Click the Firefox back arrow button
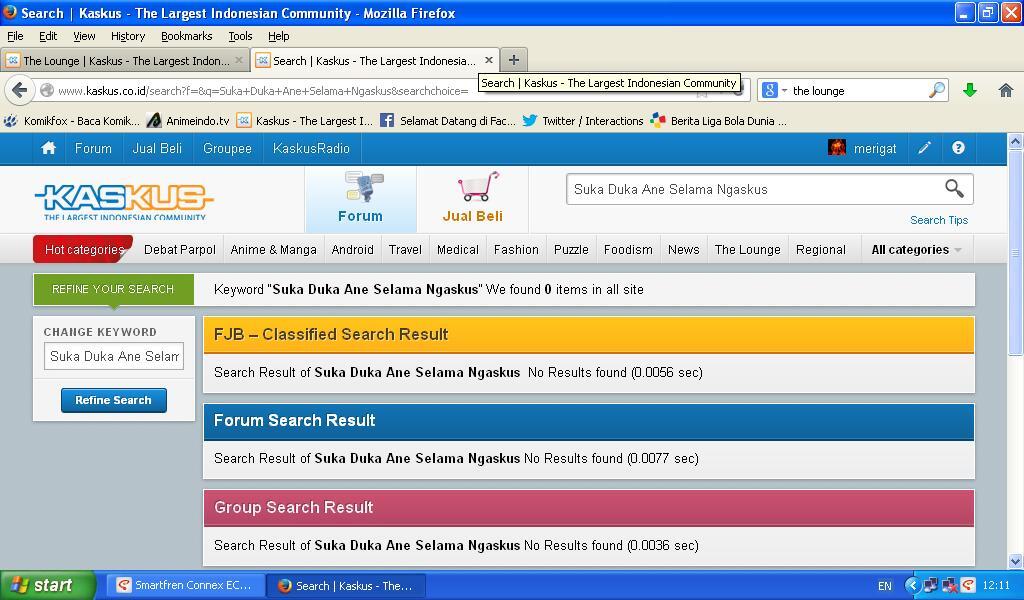Viewport: 1024px width, 600px height. coord(20,90)
